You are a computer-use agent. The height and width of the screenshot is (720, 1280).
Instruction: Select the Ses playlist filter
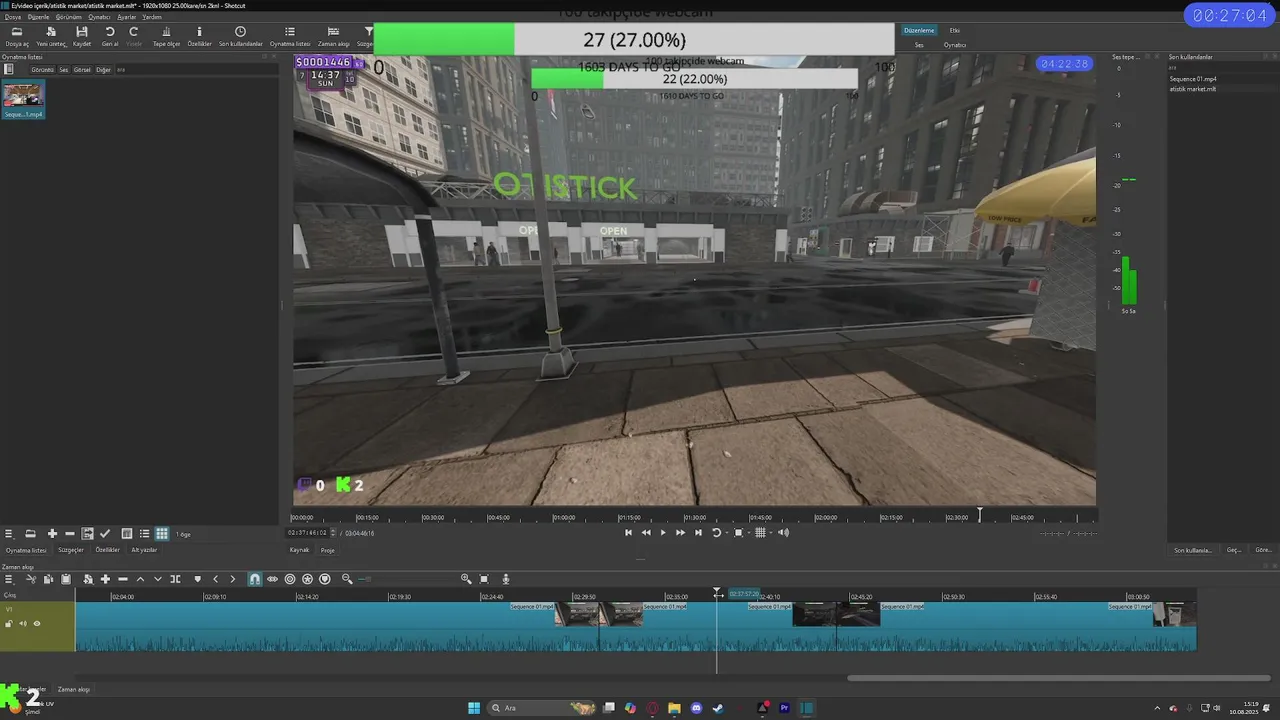[64, 70]
